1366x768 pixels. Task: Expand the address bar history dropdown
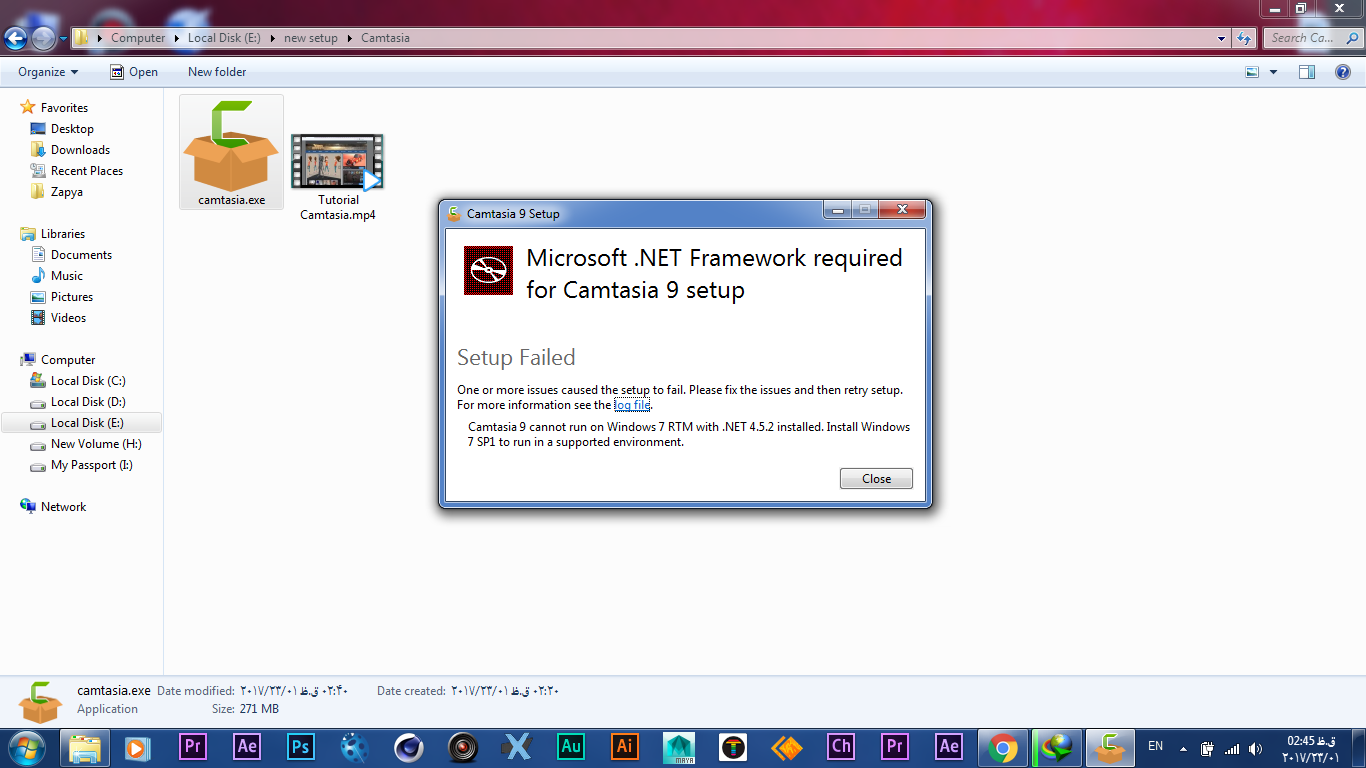coord(1222,38)
